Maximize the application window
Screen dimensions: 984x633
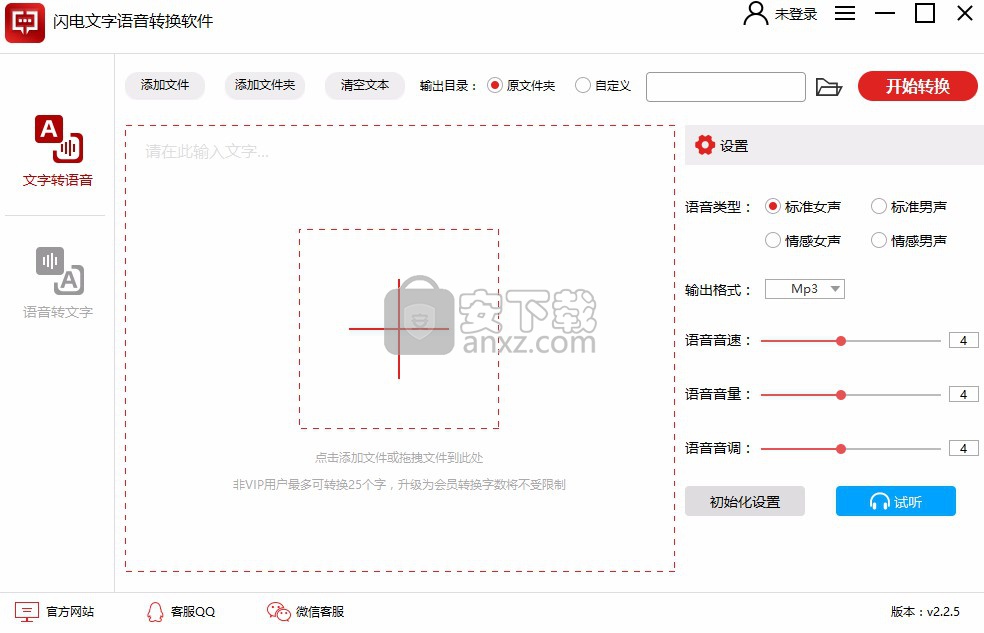click(925, 13)
